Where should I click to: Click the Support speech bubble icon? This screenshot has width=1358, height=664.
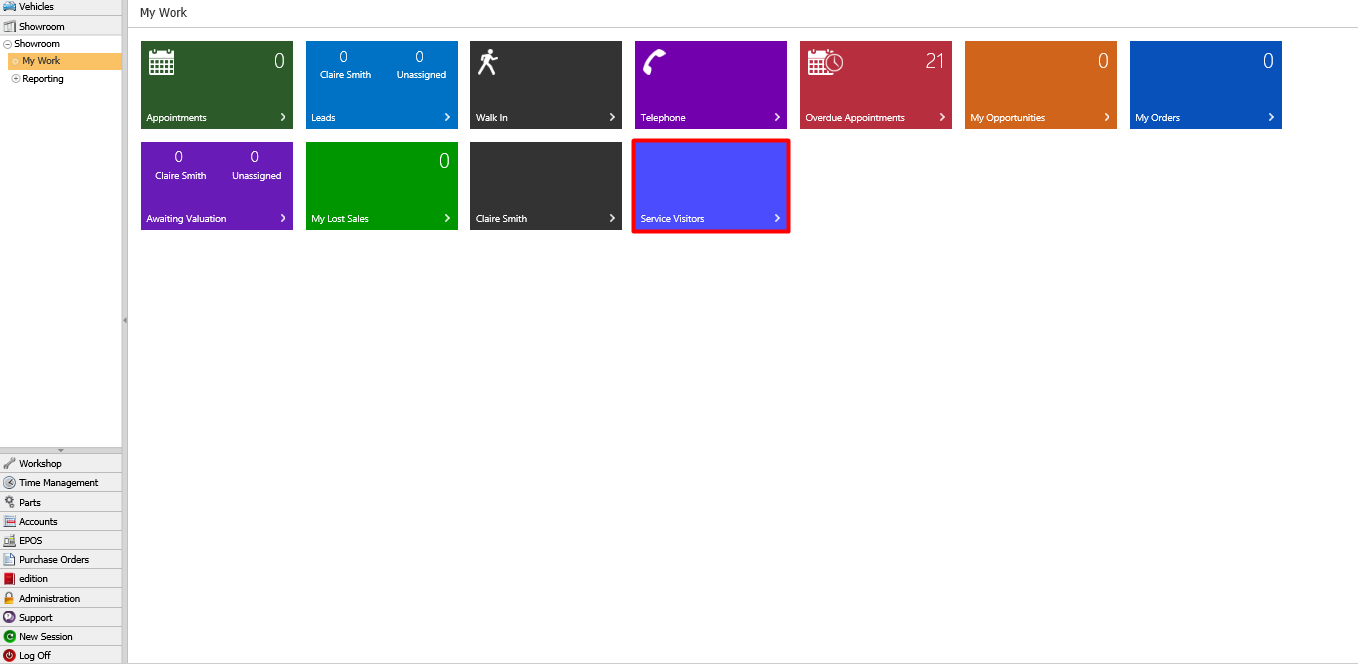point(9,617)
